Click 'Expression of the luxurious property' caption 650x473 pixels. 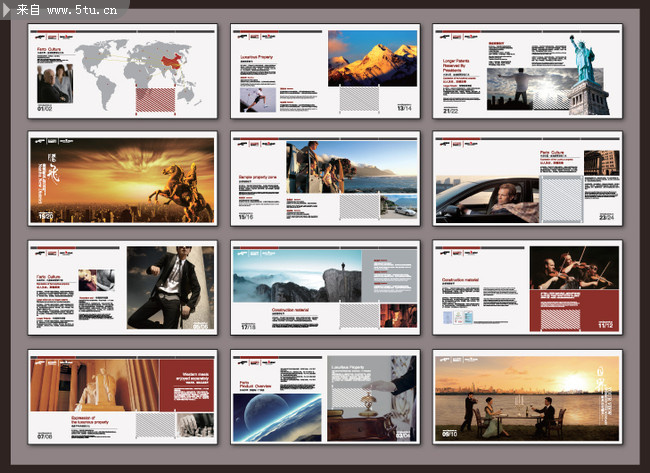click(x=94, y=421)
